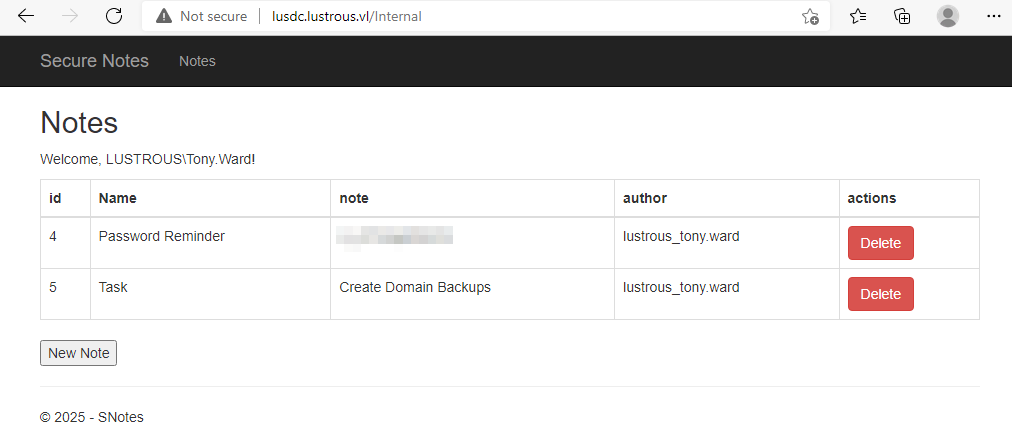1012x435 pixels.
Task: Go to the Secure Notes brand link
Action: tap(94, 61)
